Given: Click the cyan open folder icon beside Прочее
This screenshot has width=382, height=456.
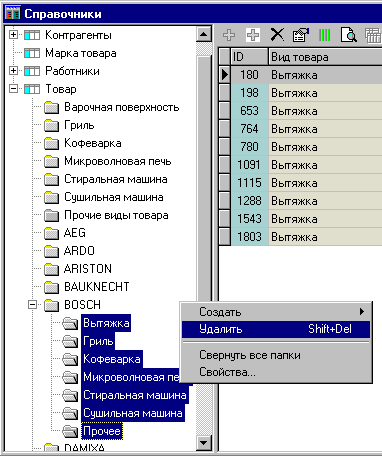Looking at the screenshot, I should point(70,431).
